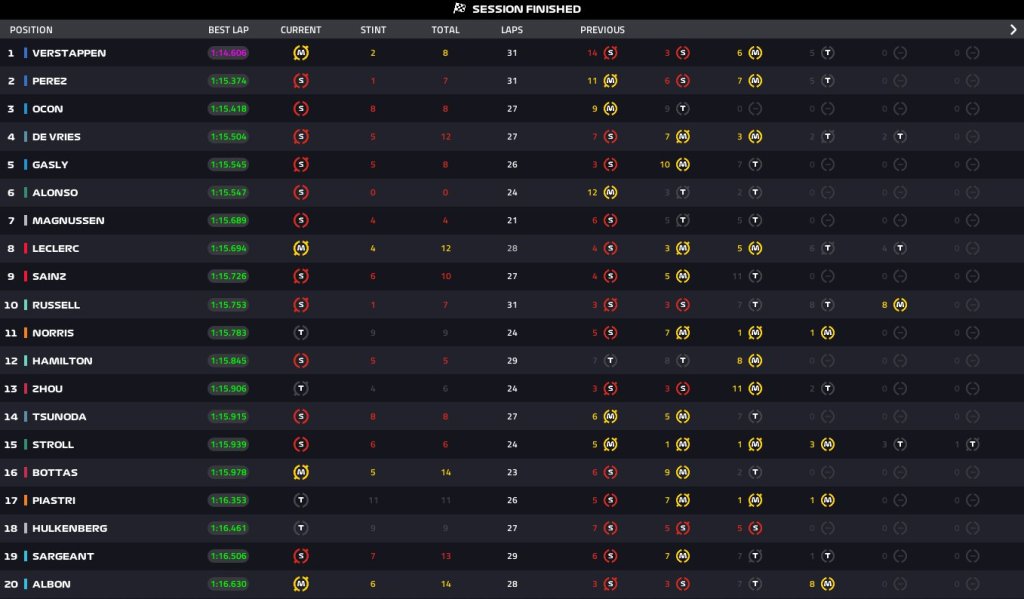The width and height of the screenshot is (1024, 599).
Task: Select driver name HAMILTON
Action: tap(62, 361)
